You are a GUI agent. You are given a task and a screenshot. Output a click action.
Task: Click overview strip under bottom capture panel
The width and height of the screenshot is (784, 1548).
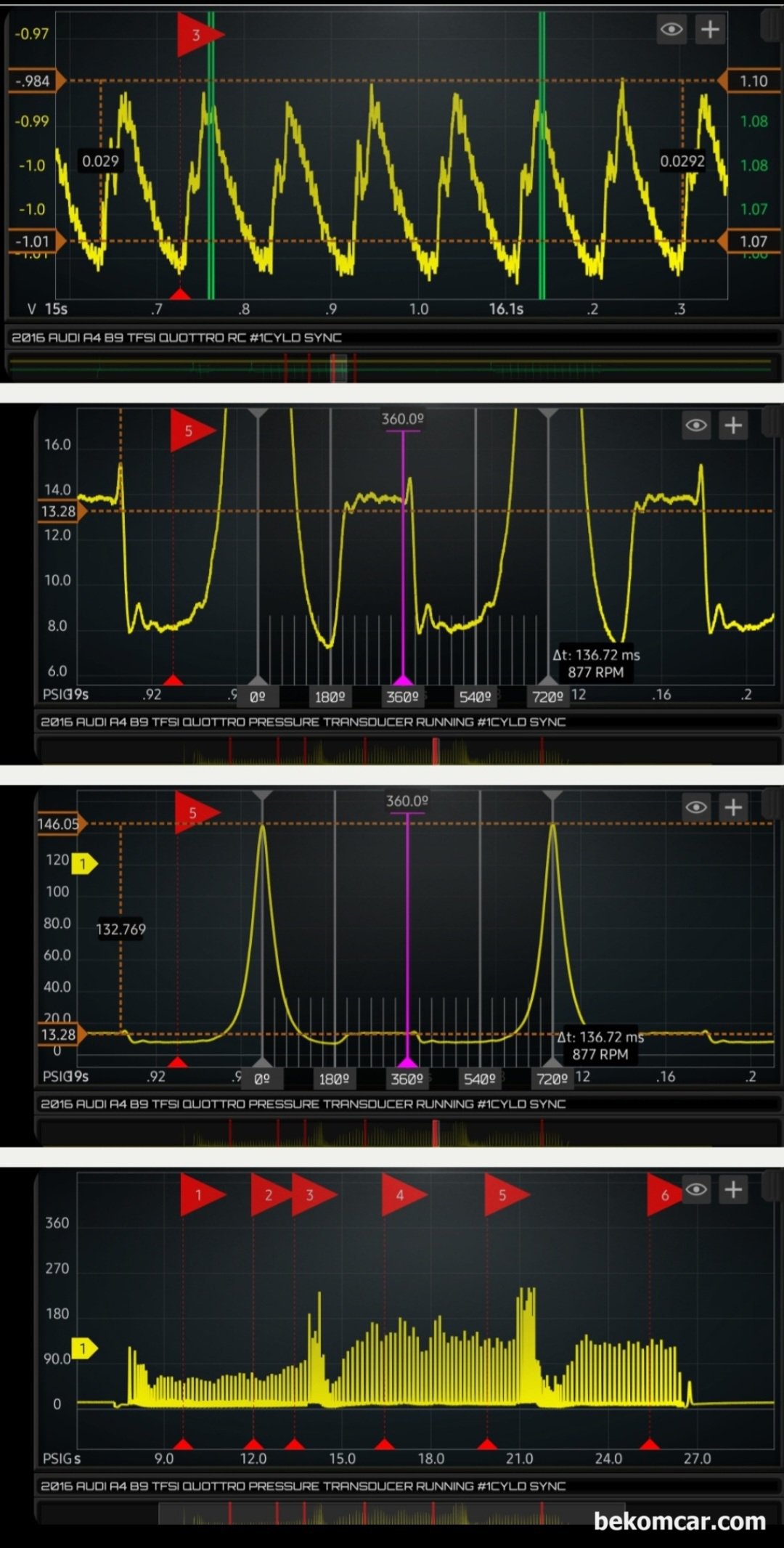407,1512
